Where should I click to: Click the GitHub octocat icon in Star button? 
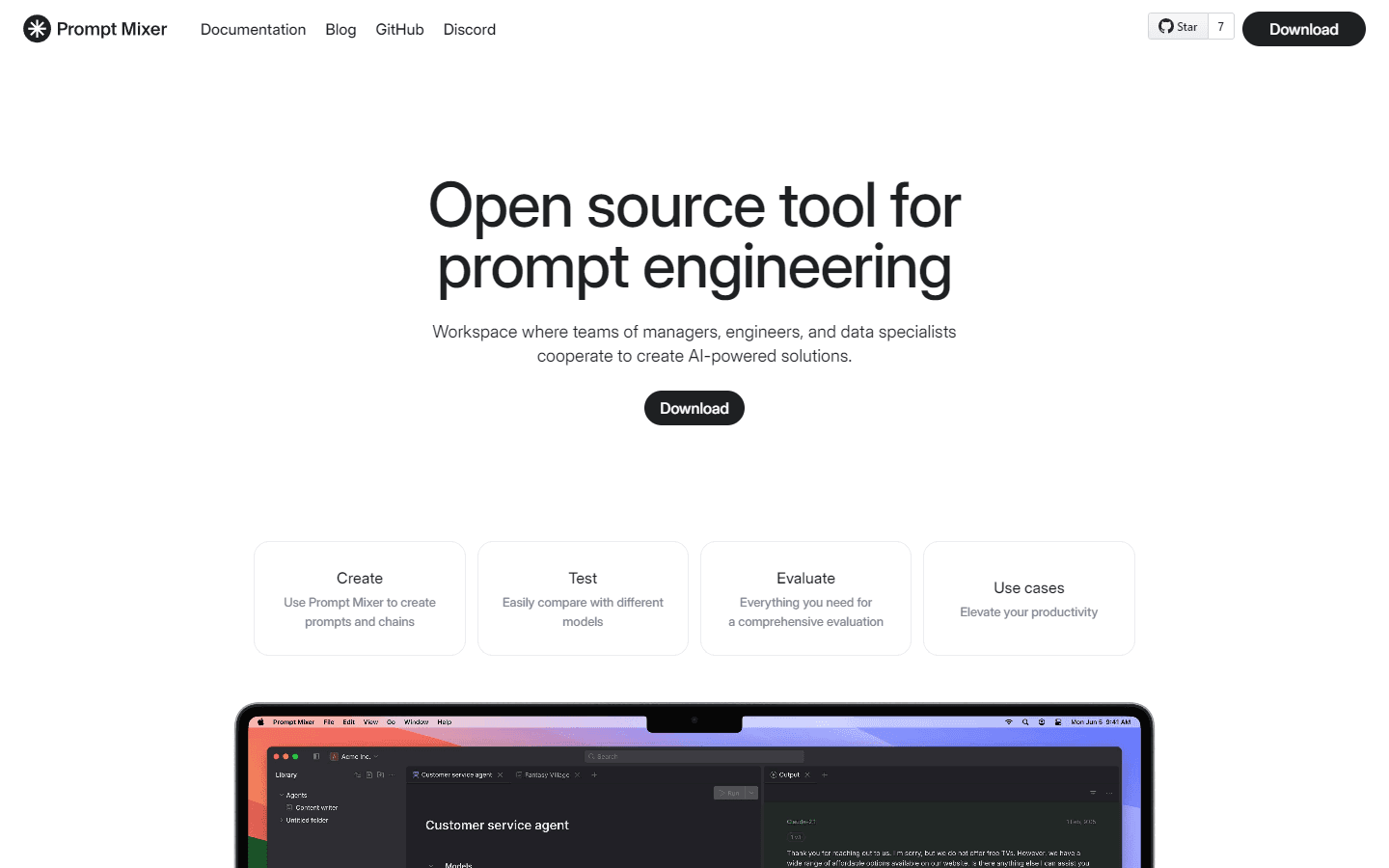point(1166,27)
